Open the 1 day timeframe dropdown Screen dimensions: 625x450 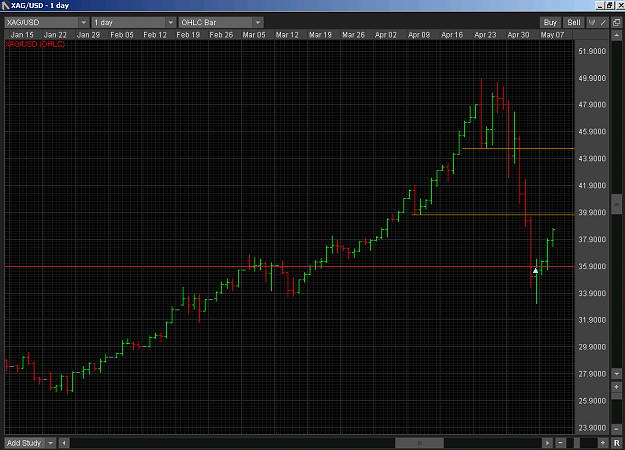click(170, 22)
